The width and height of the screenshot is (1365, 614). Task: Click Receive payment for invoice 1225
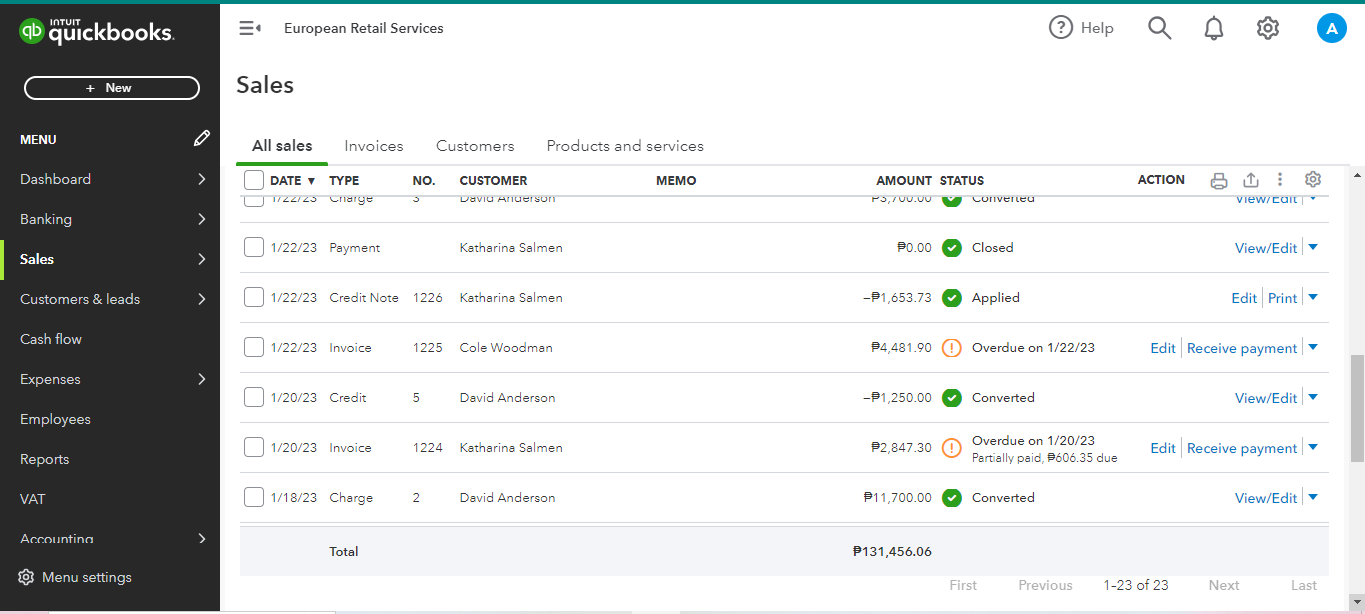click(x=1242, y=348)
